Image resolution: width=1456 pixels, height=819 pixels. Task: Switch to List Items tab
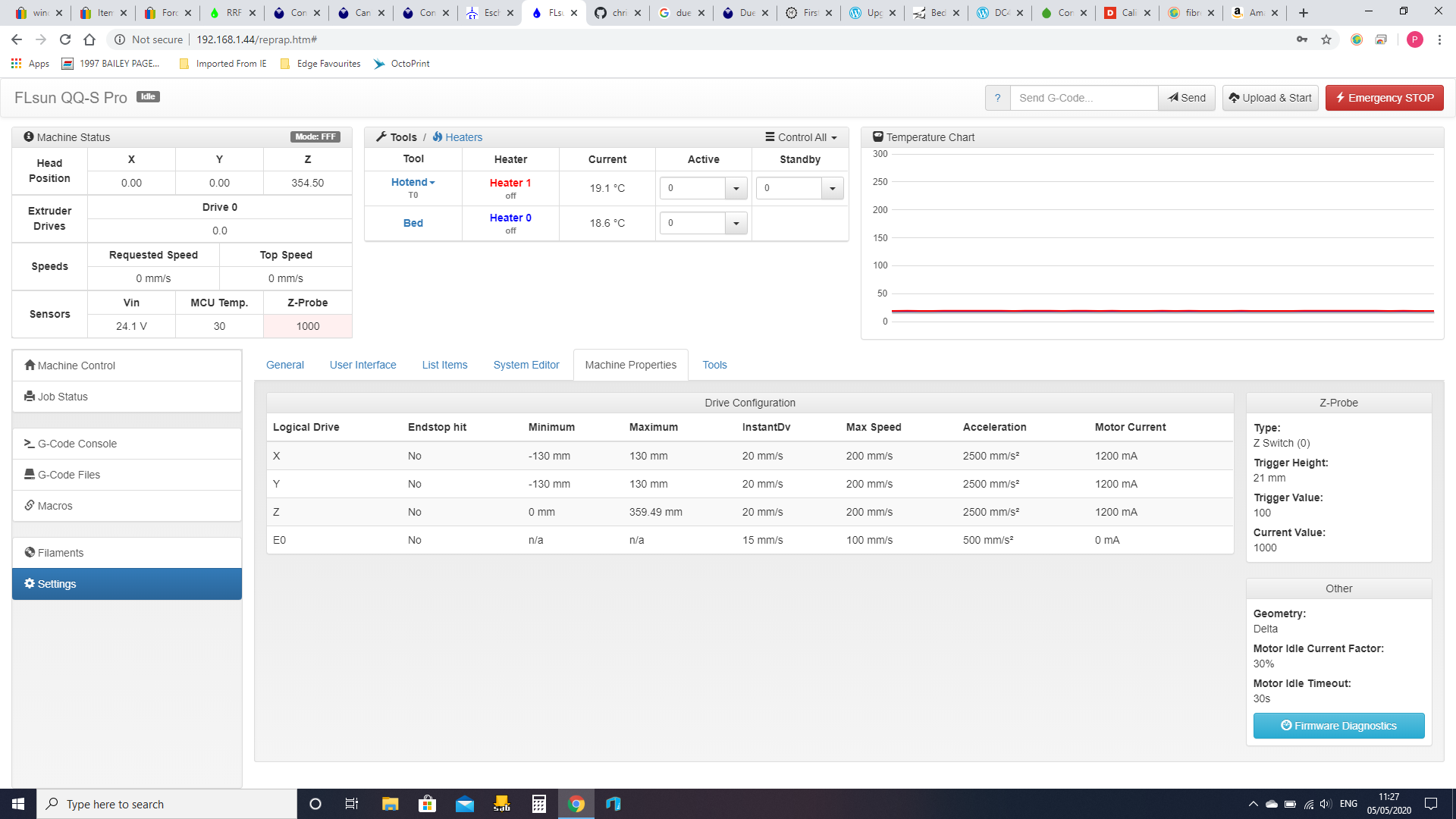pos(445,365)
